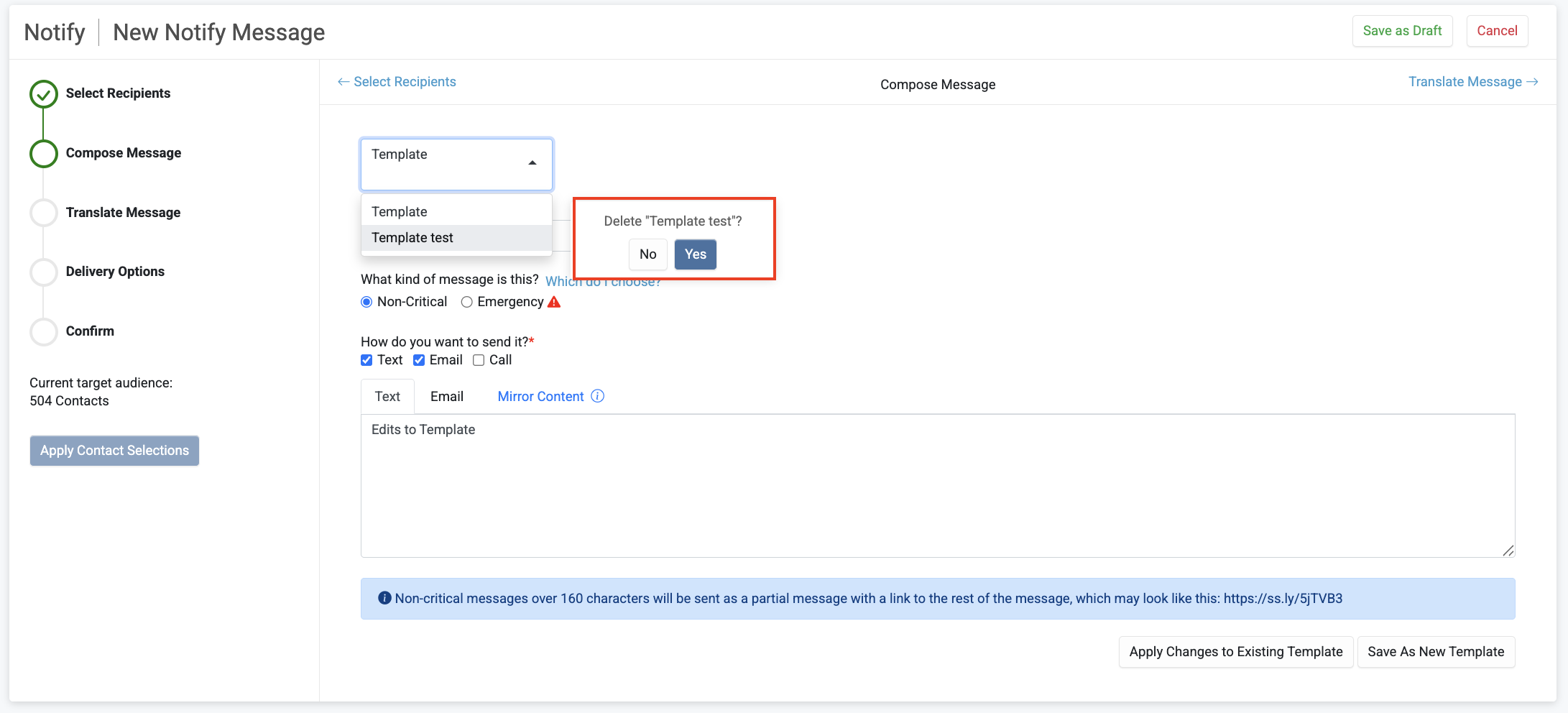Uncheck the Text checkbox

tap(366, 360)
